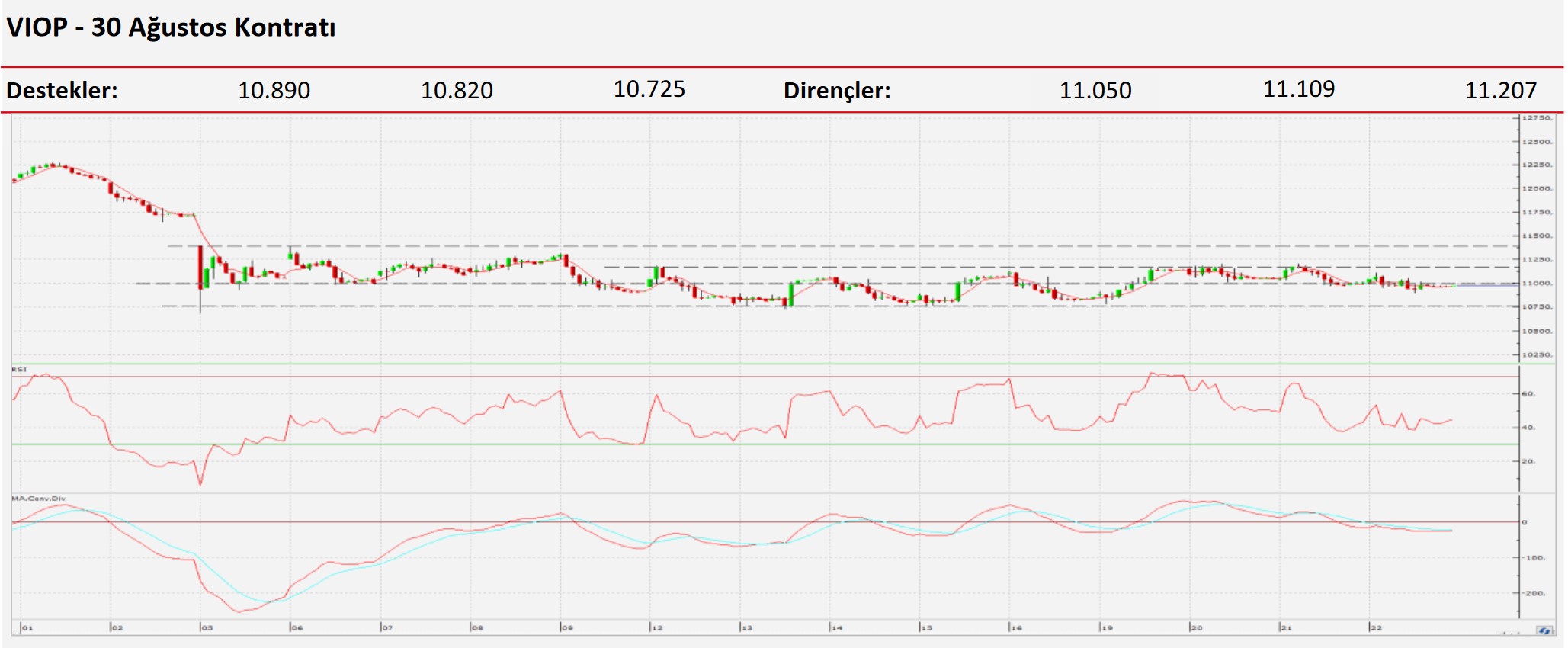Click date marker 13 on time axis
Viewport: 1568px width, 648px height.
point(747,628)
